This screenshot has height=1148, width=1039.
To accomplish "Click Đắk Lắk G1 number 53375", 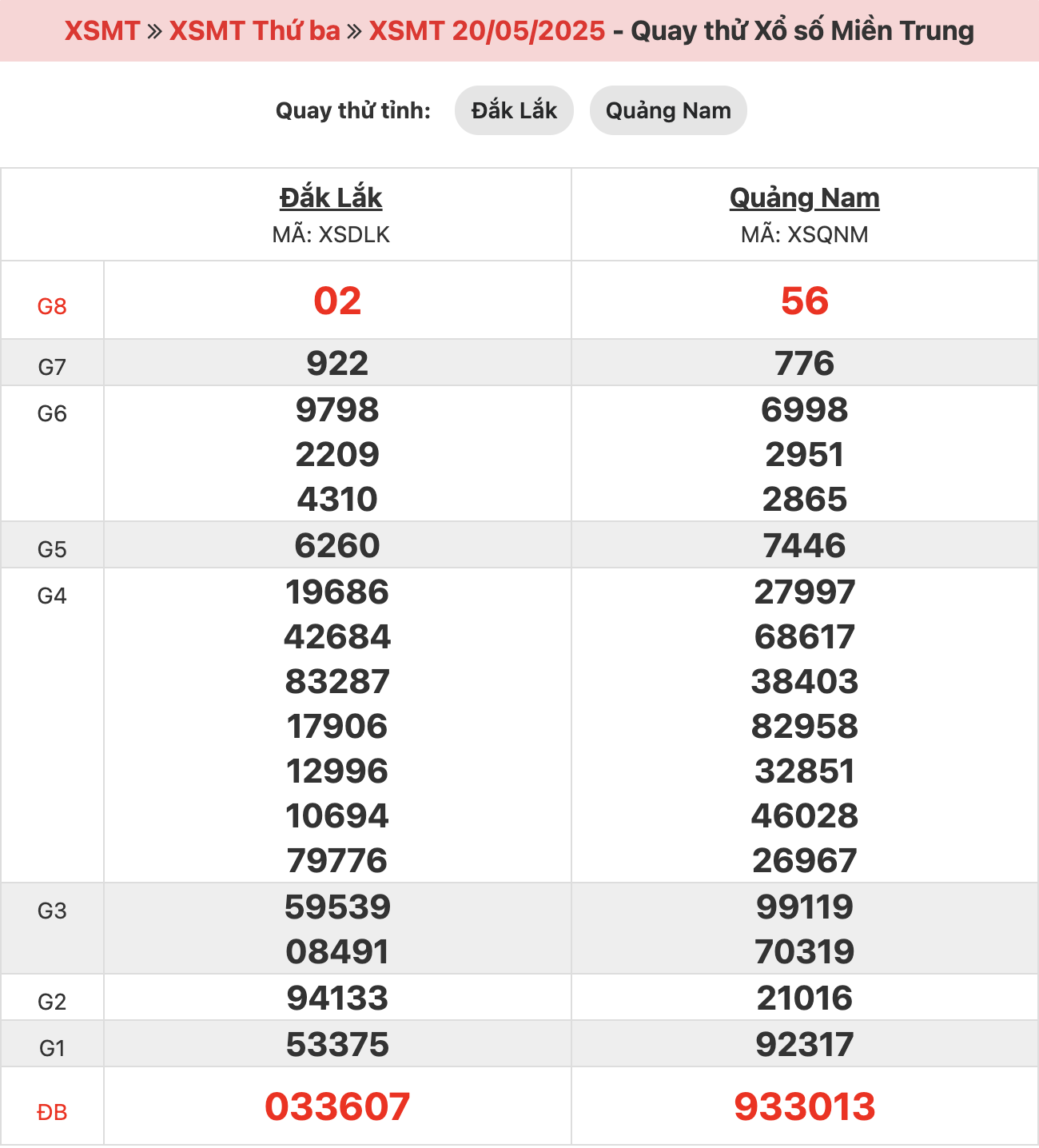I will [337, 1045].
